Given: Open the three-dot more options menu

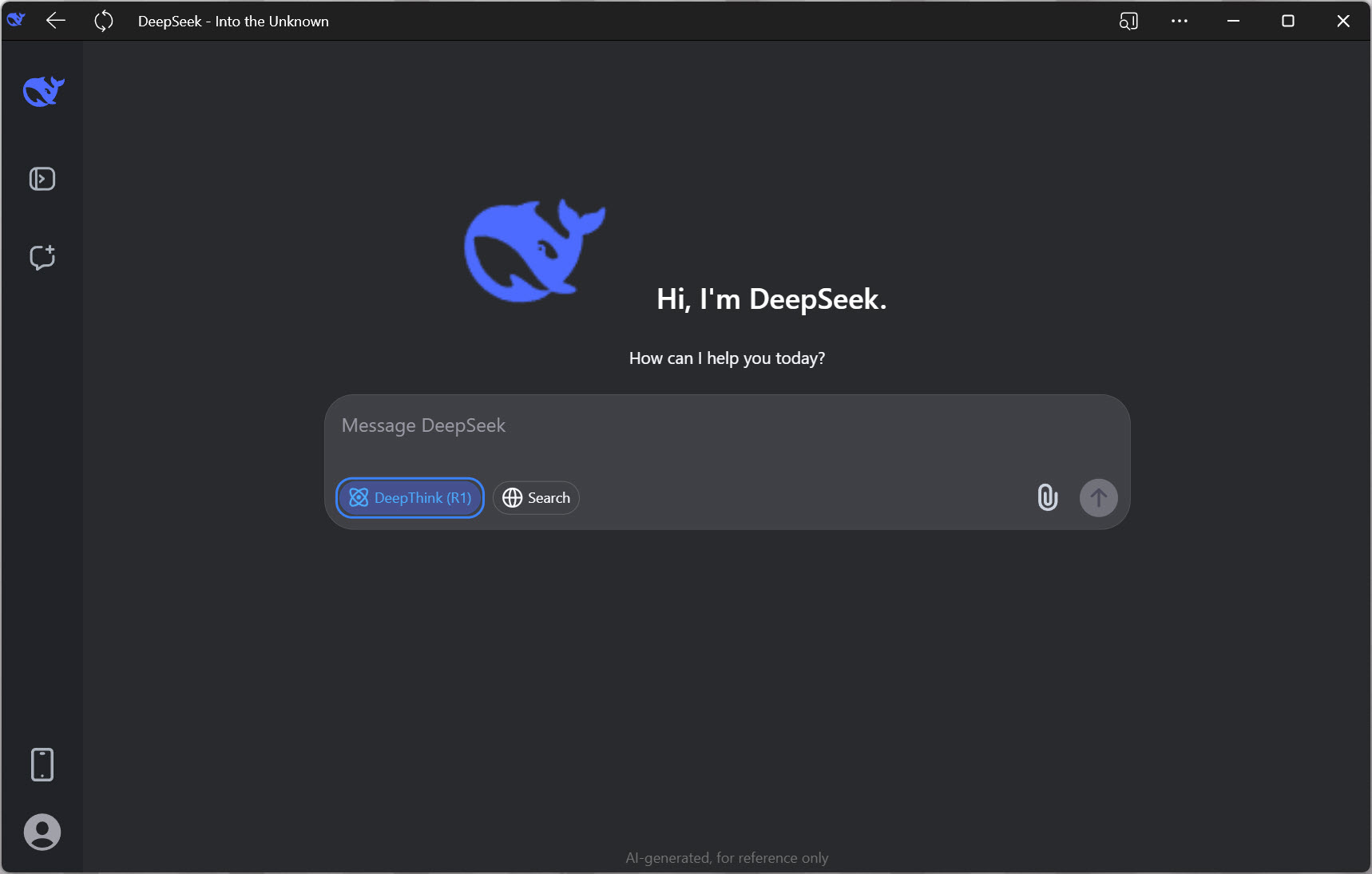Looking at the screenshot, I should [x=1180, y=21].
